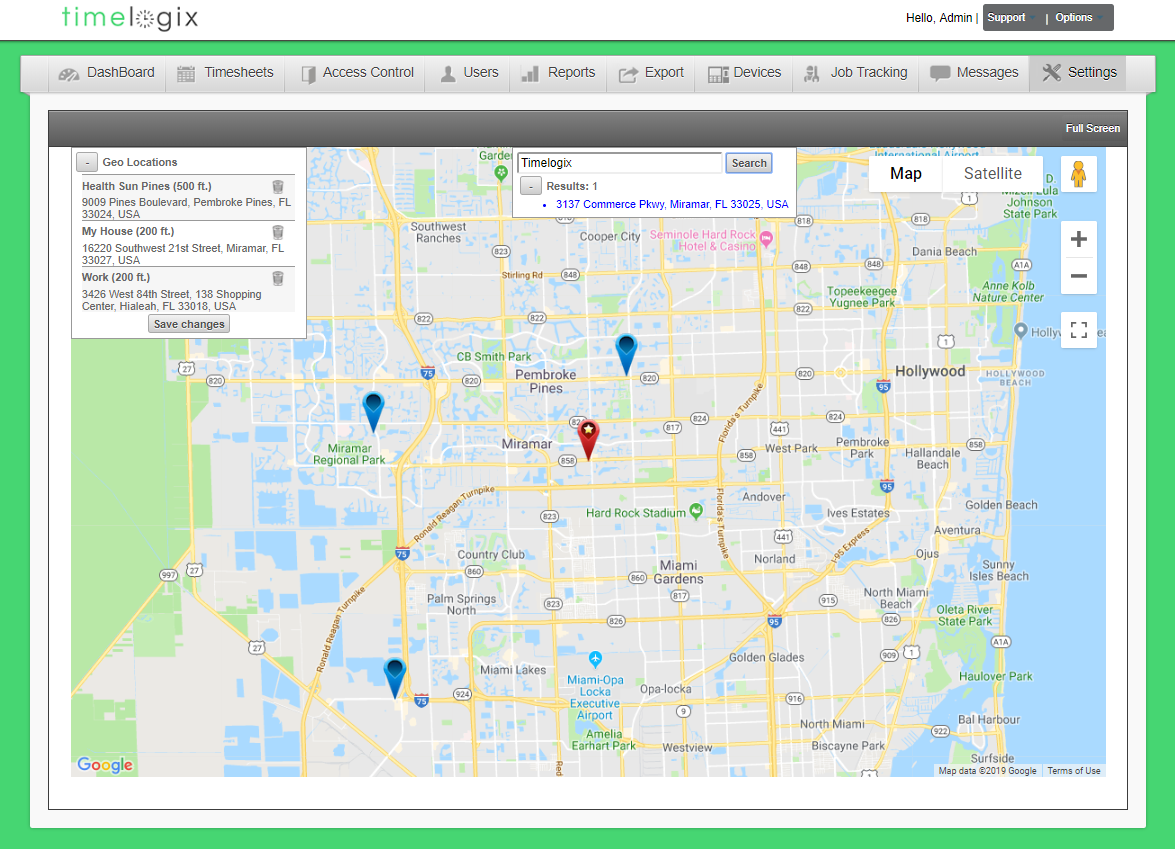Open the 3137 Commerce Pkwy search result
The width and height of the screenshot is (1175, 849).
(671, 204)
